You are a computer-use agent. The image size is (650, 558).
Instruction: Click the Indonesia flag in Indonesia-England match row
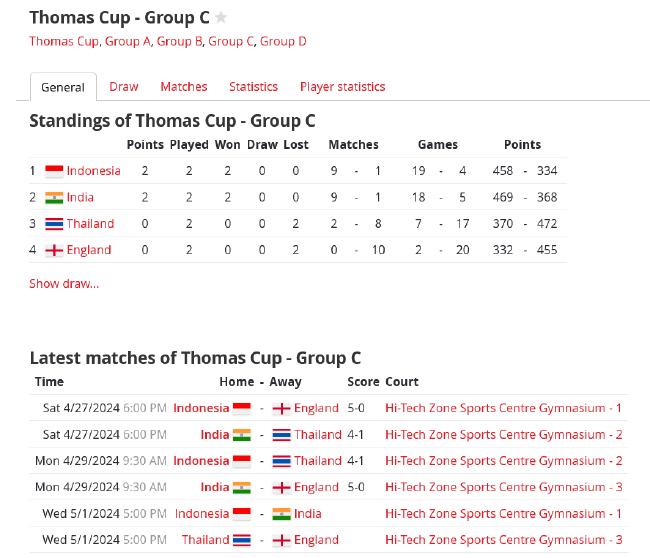pos(242,408)
